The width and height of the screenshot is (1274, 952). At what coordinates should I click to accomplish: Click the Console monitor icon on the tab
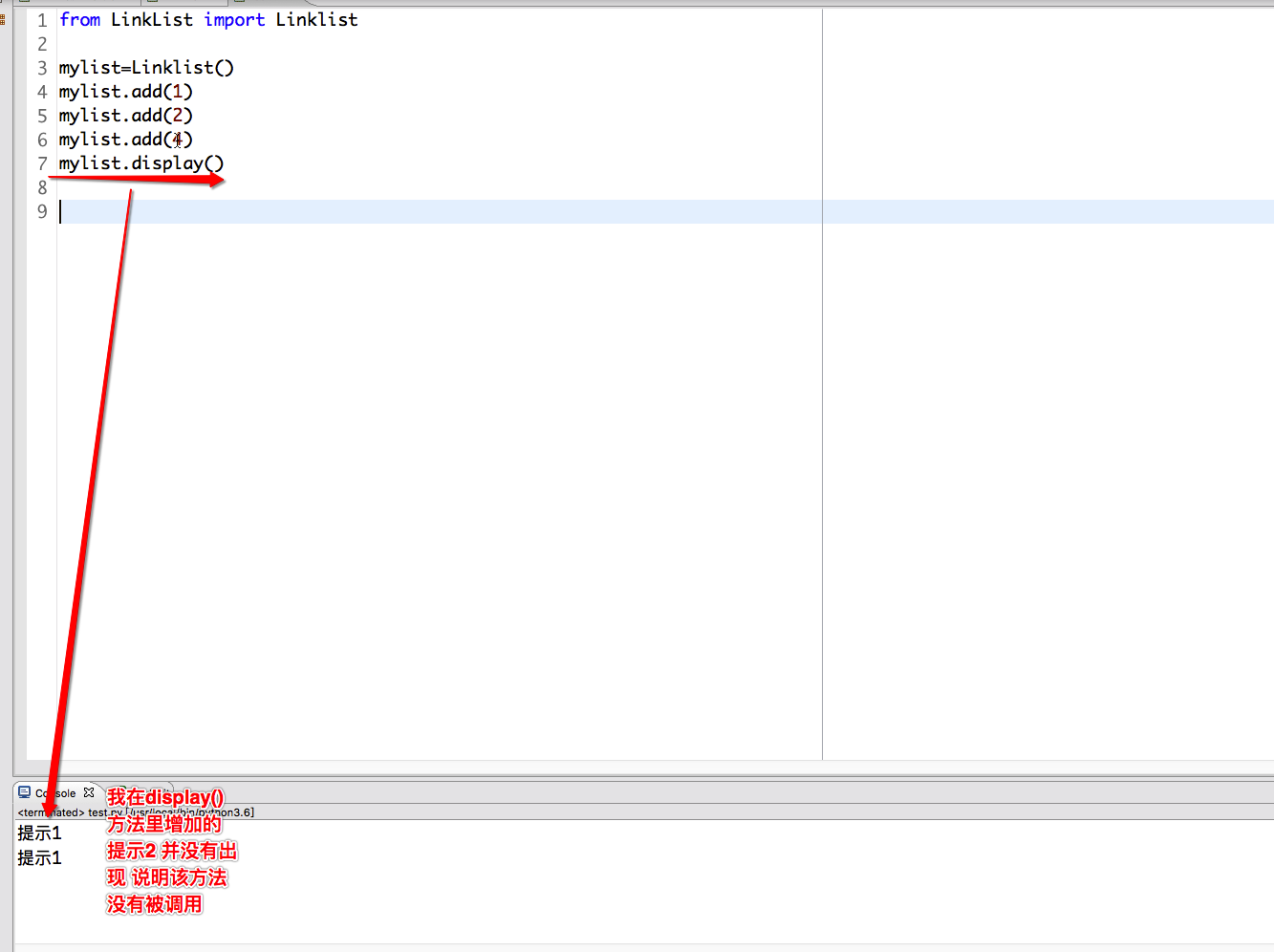tap(25, 792)
